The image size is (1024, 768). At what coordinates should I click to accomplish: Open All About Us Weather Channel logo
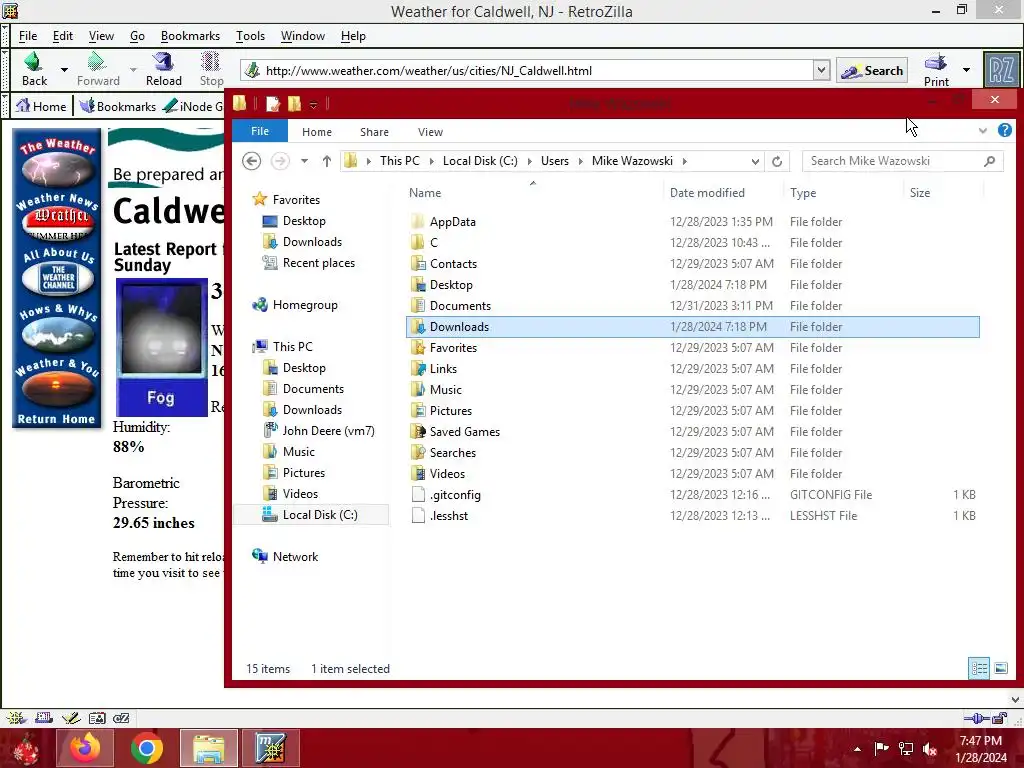pos(57,271)
